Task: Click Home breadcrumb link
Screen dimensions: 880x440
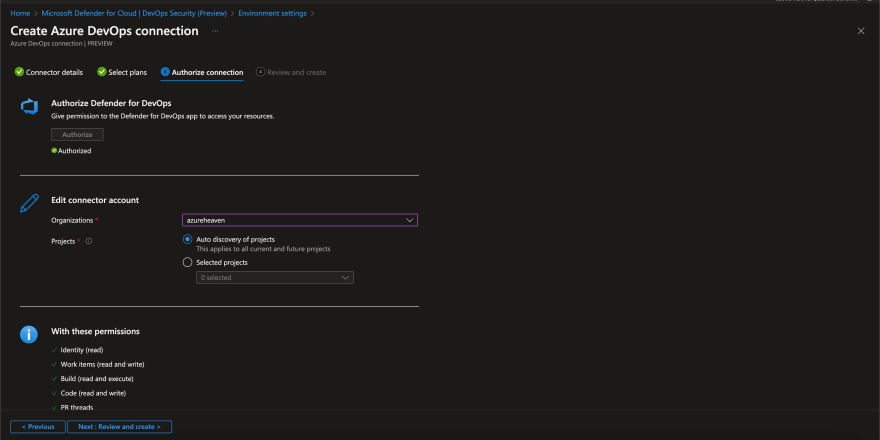Action: (20, 13)
